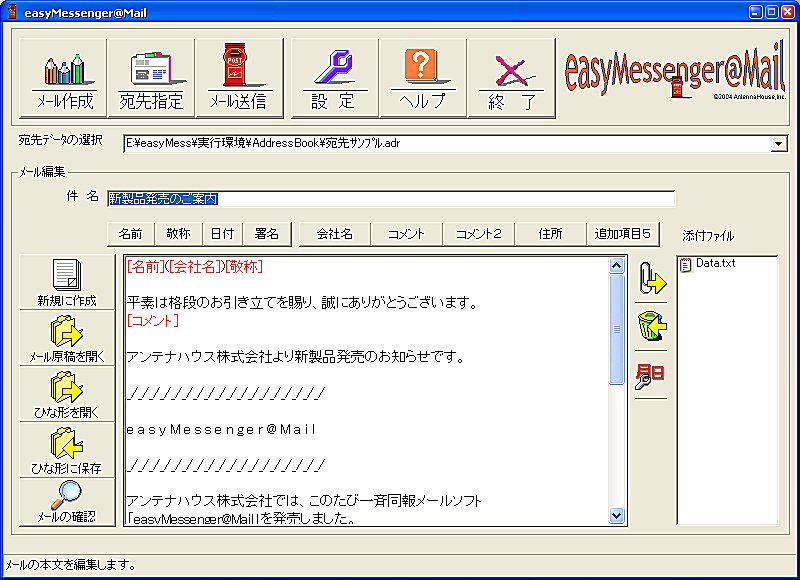Open 設定 wrench settings button
The width and height of the screenshot is (800, 580).
click(x=335, y=78)
